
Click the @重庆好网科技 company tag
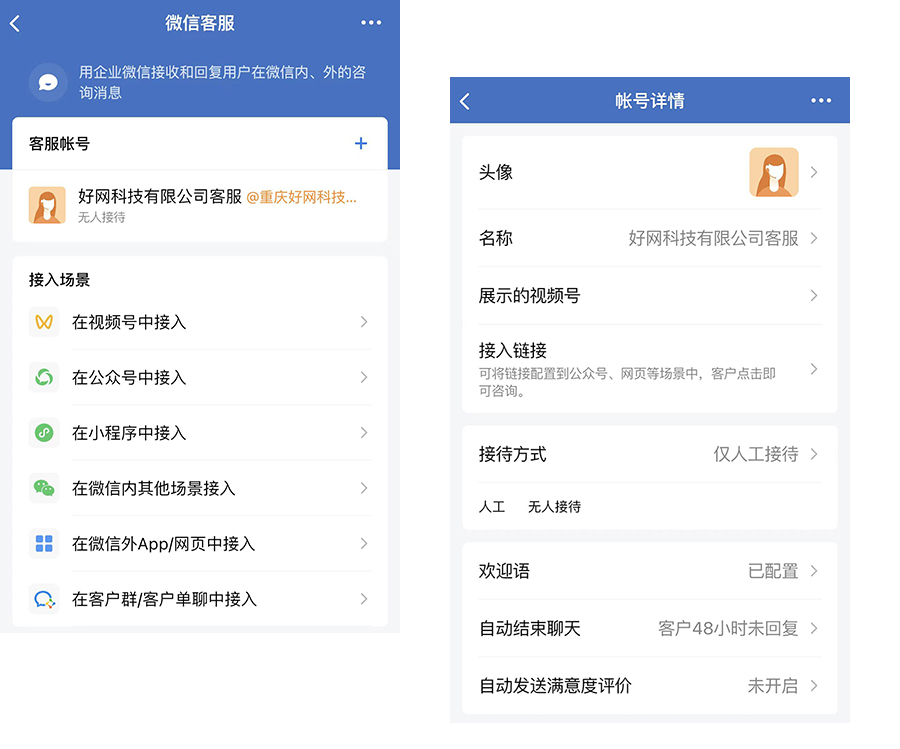[301, 197]
